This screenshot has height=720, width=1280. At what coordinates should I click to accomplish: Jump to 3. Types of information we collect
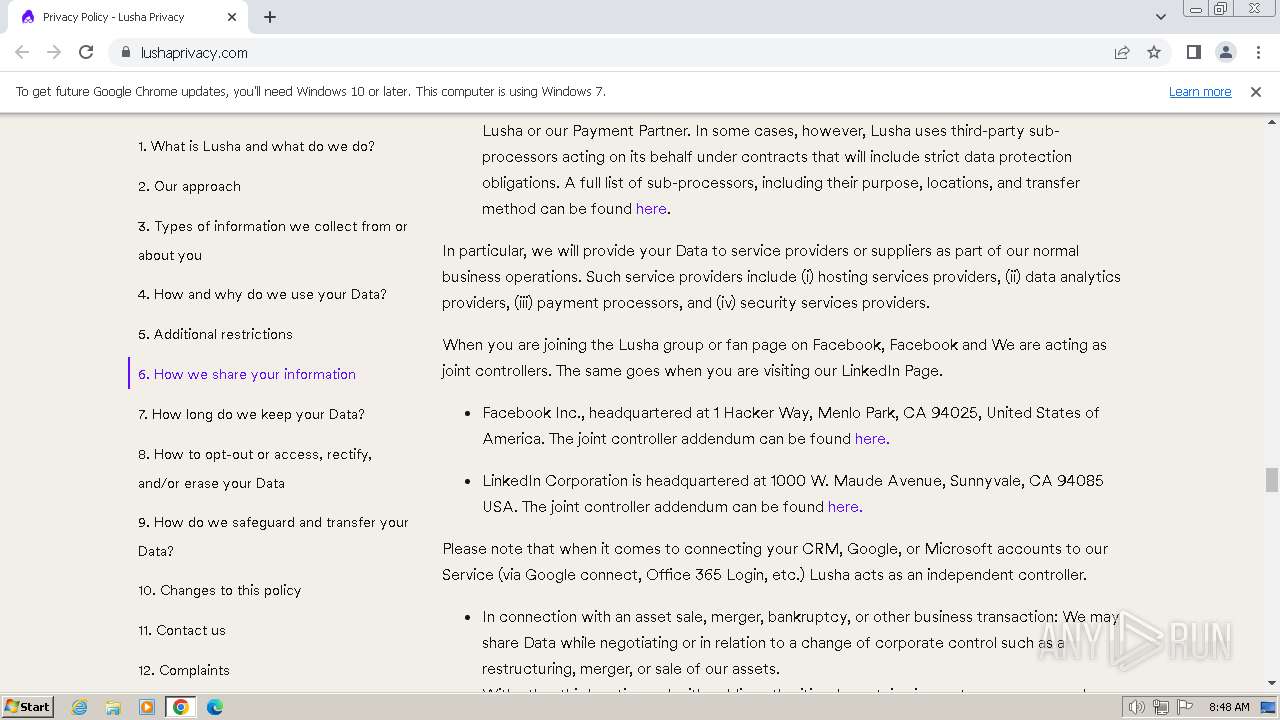click(x=273, y=240)
